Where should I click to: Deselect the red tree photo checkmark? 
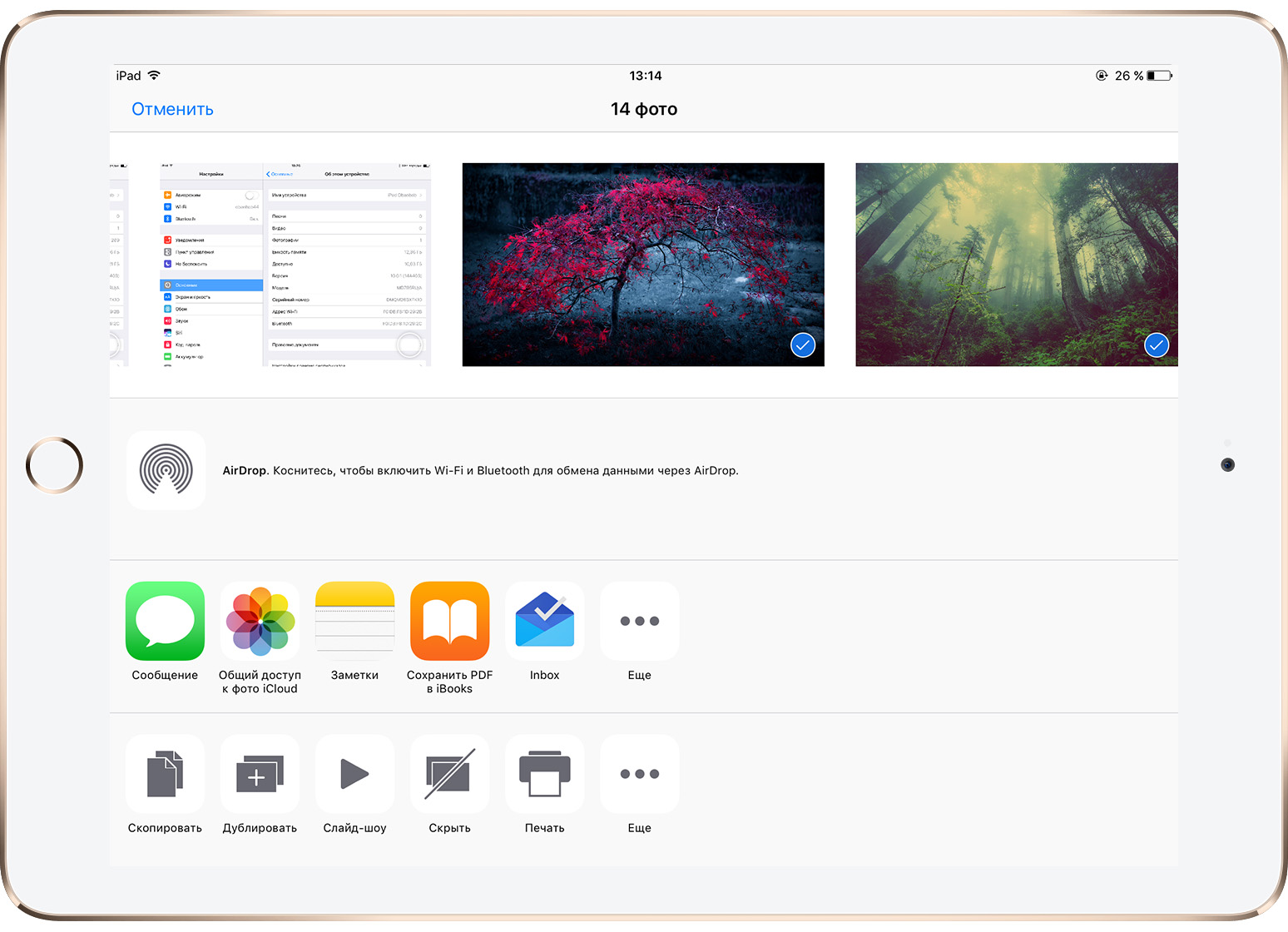(803, 345)
